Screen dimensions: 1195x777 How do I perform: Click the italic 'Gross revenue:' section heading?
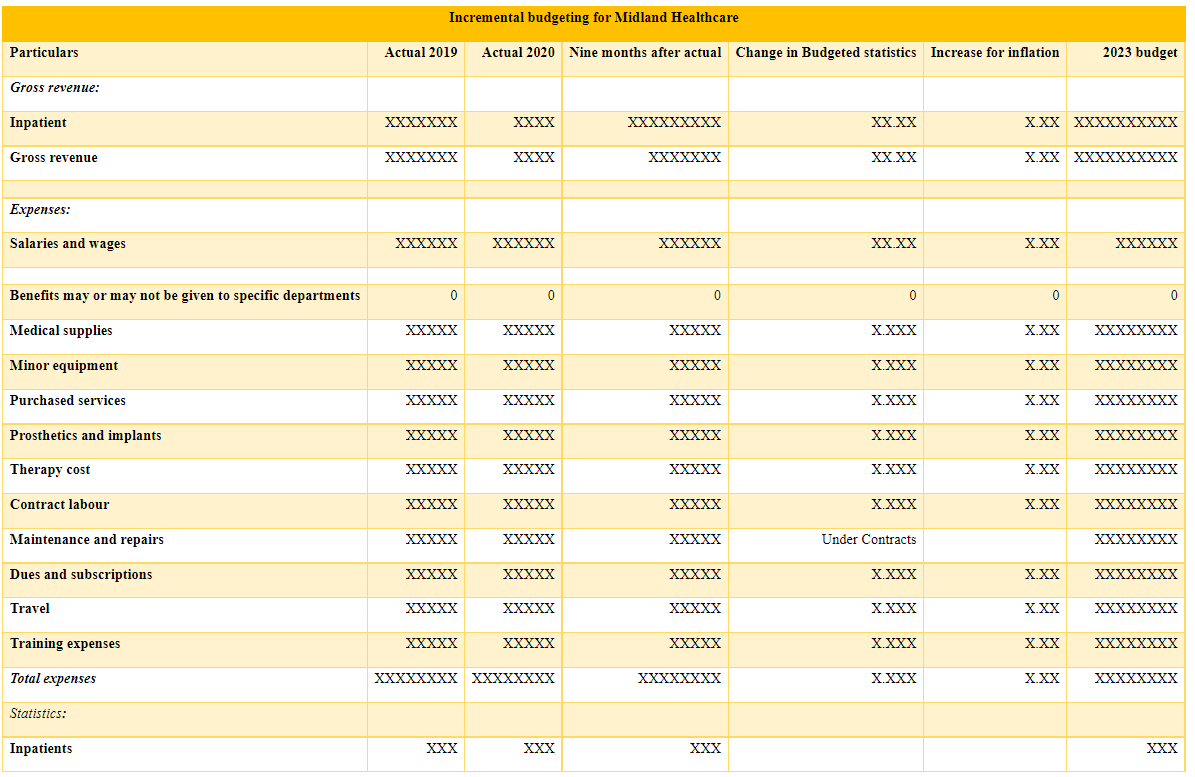point(55,88)
